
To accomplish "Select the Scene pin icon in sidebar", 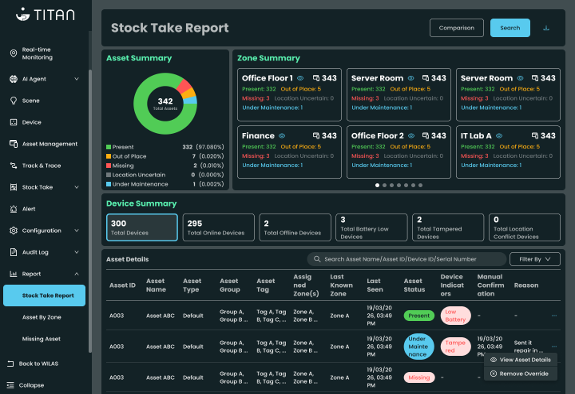I will [13, 101].
